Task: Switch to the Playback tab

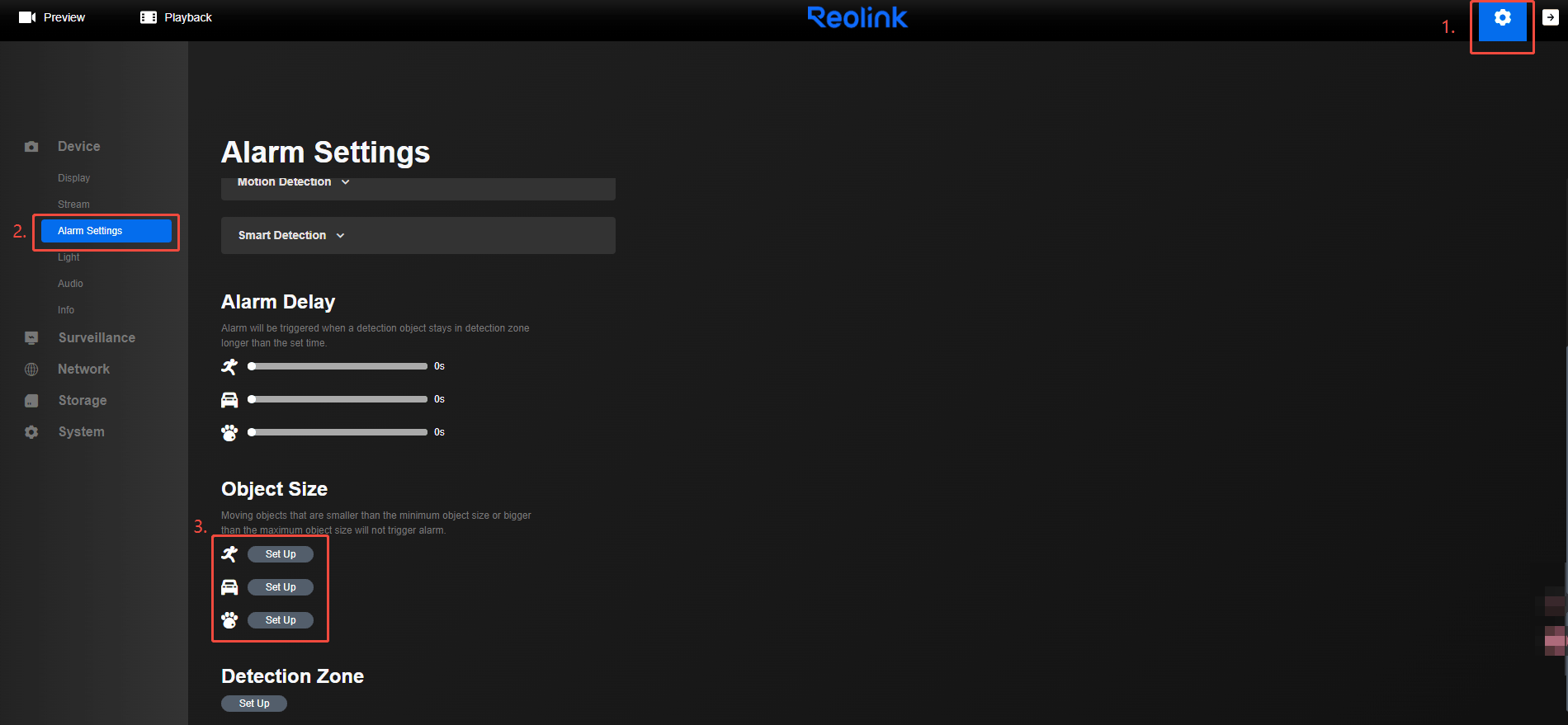Action: pos(176,17)
